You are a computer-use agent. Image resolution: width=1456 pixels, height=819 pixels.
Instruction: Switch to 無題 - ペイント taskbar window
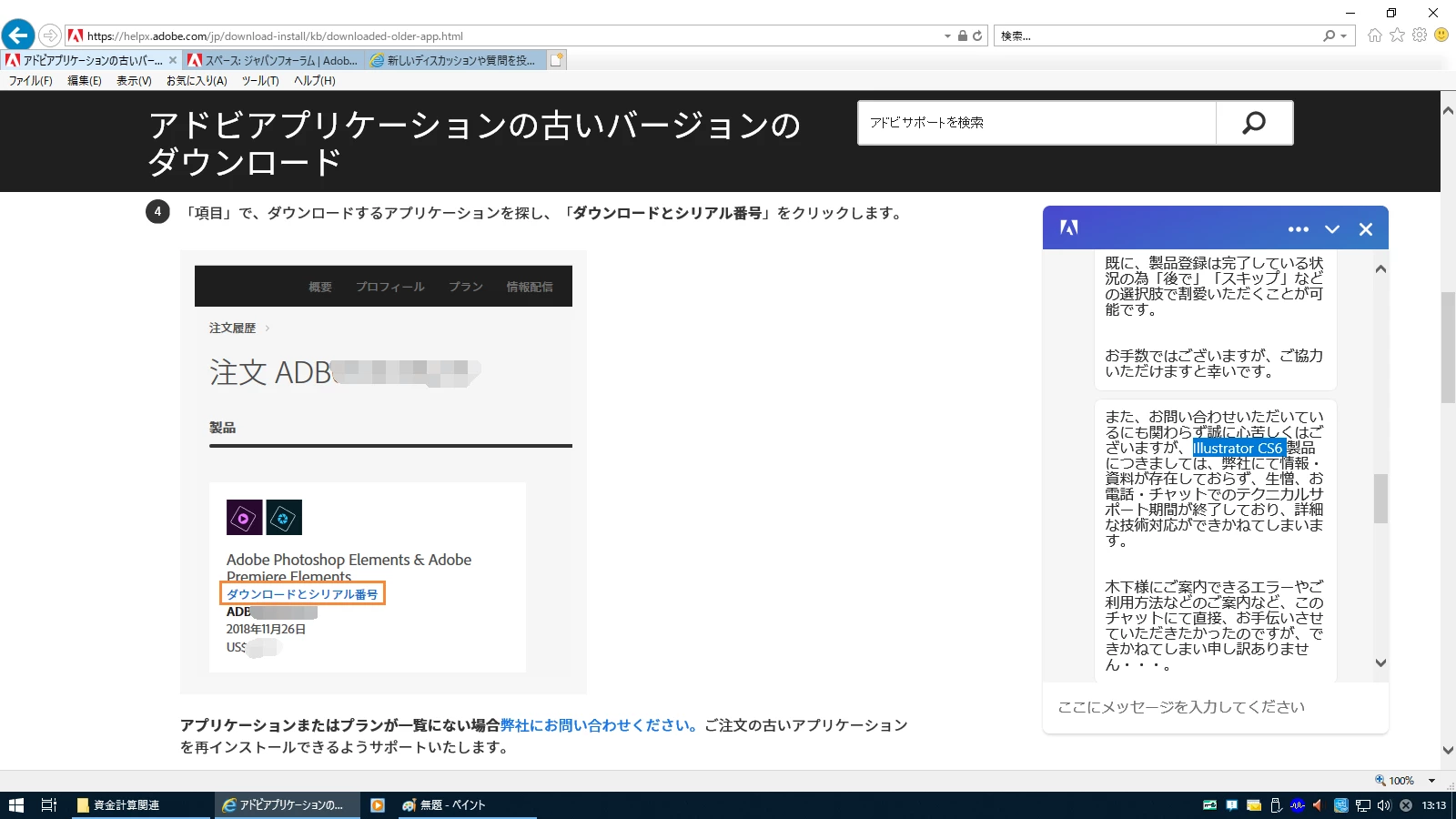coord(467,805)
